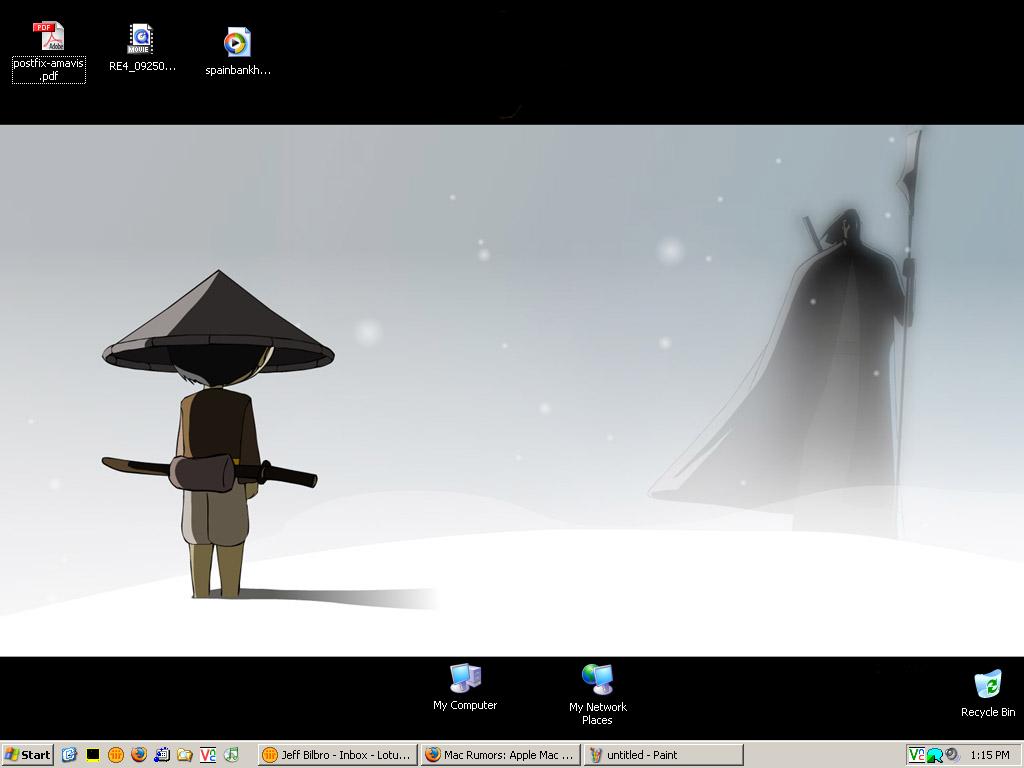Open the folder explorer quick launch icon

pos(185,755)
